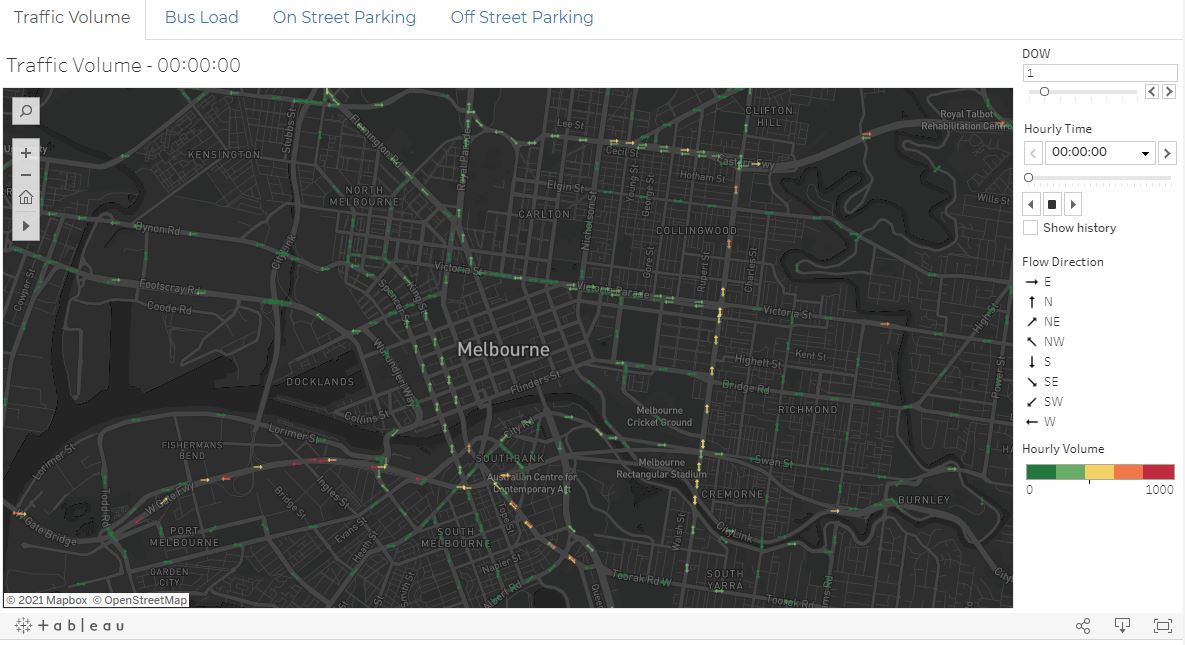Click inside the DOW value input field
1185x645 pixels.
pyautogui.click(x=1098, y=72)
